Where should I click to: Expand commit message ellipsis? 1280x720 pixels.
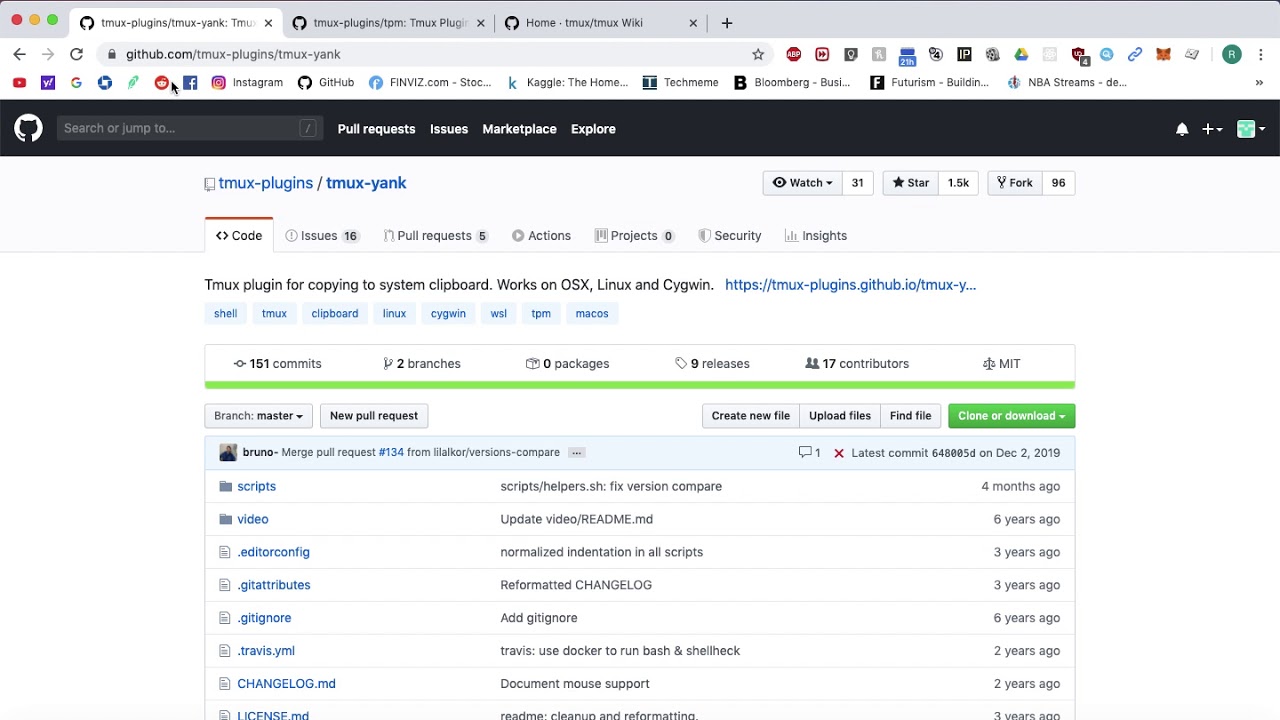pyautogui.click(x=576, y=453)
